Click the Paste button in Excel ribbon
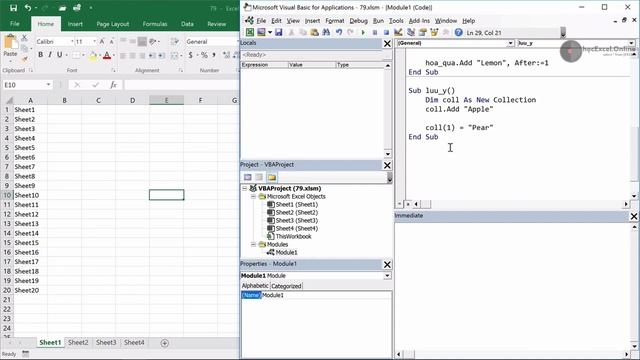Image resolution: width=640 pixels, height=360 pixels. [x=10, y=46]
